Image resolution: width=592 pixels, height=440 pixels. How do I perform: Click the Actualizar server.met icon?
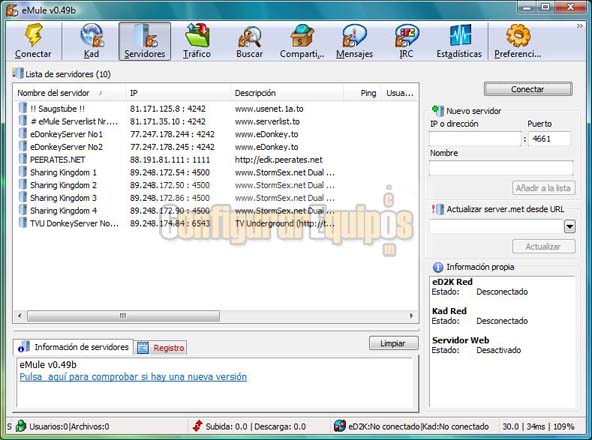(x=438, y=209)
